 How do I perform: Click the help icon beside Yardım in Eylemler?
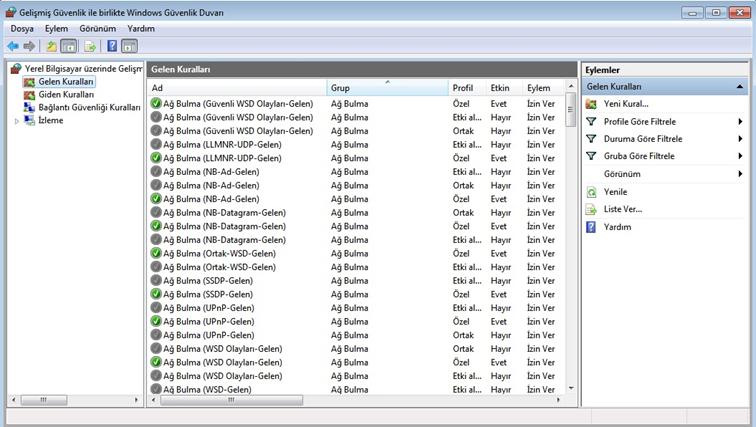(591, 227)
